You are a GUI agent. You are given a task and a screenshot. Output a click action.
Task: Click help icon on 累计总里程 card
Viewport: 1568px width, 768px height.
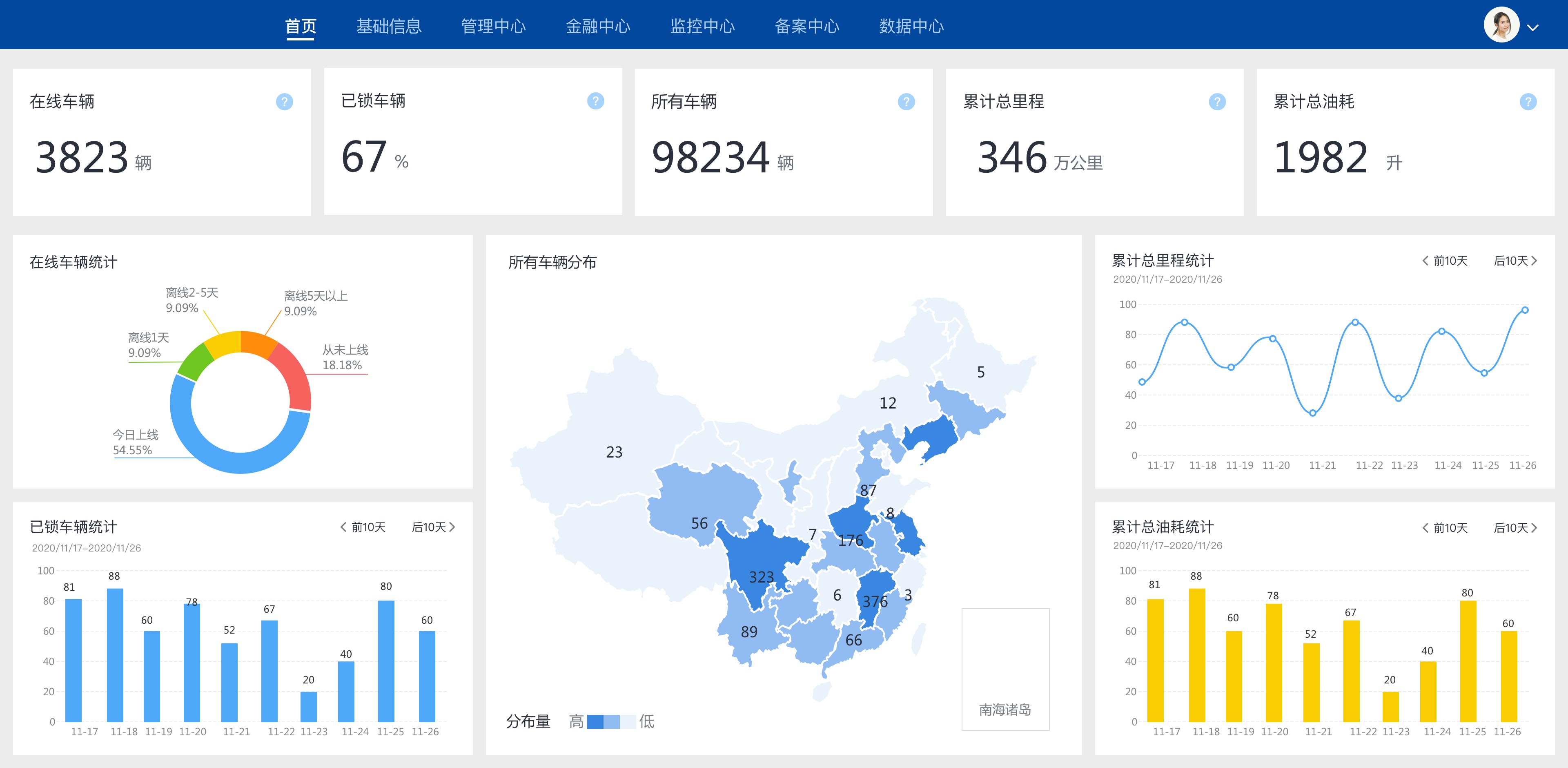point(1217,102)
